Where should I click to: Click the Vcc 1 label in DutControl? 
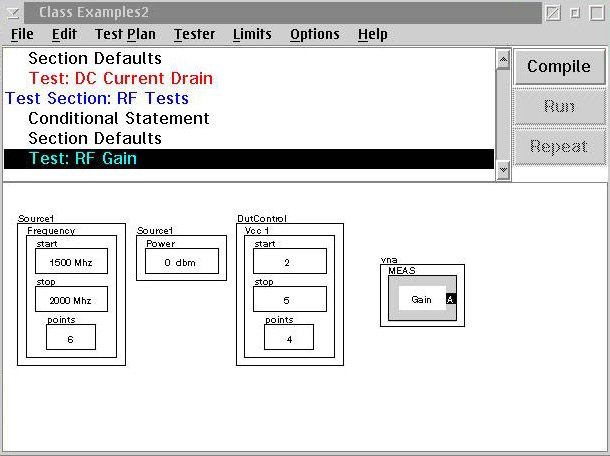coord(257,231)
